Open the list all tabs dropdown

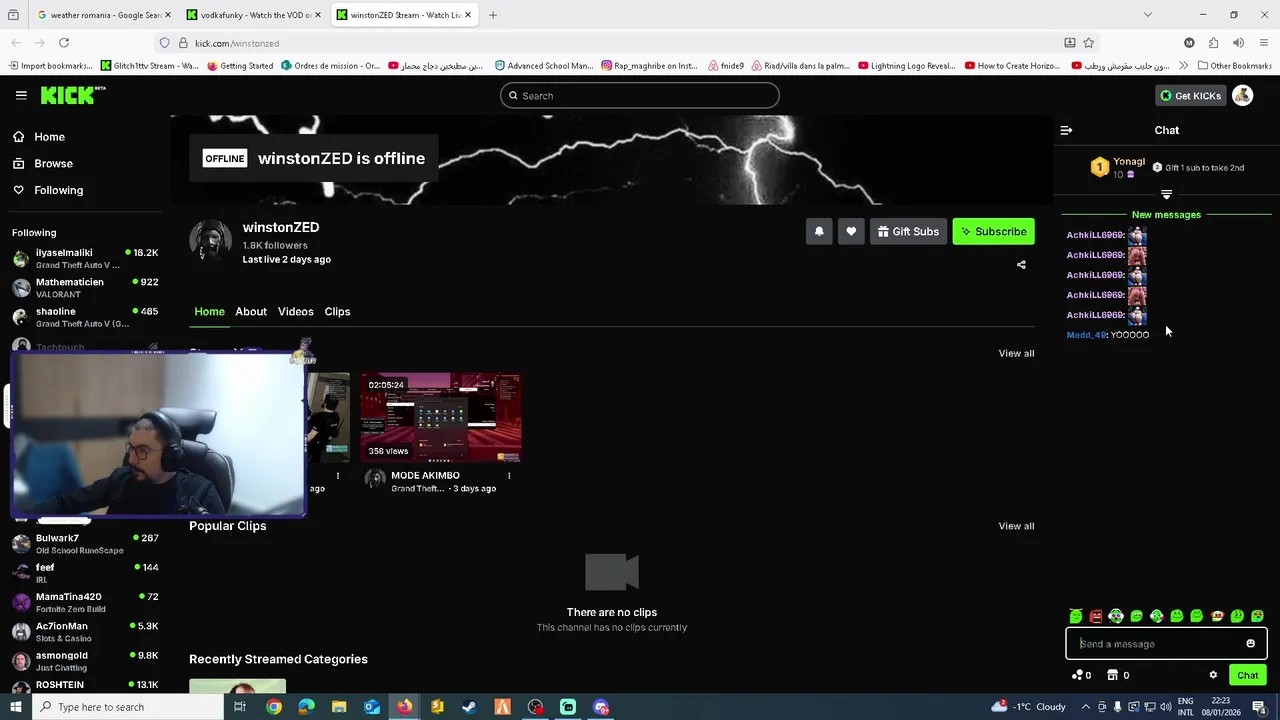[1147, 15]
